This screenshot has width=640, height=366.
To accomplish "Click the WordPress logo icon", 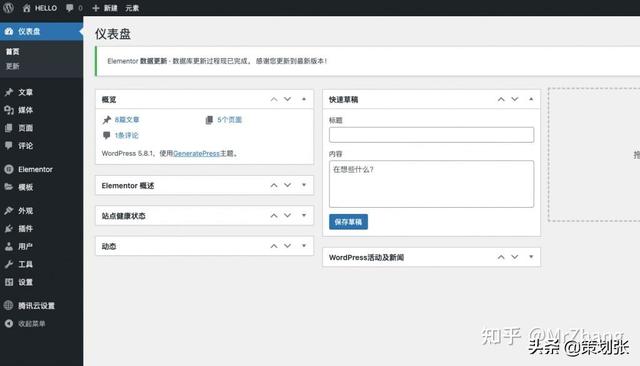I will click(9, 8).
